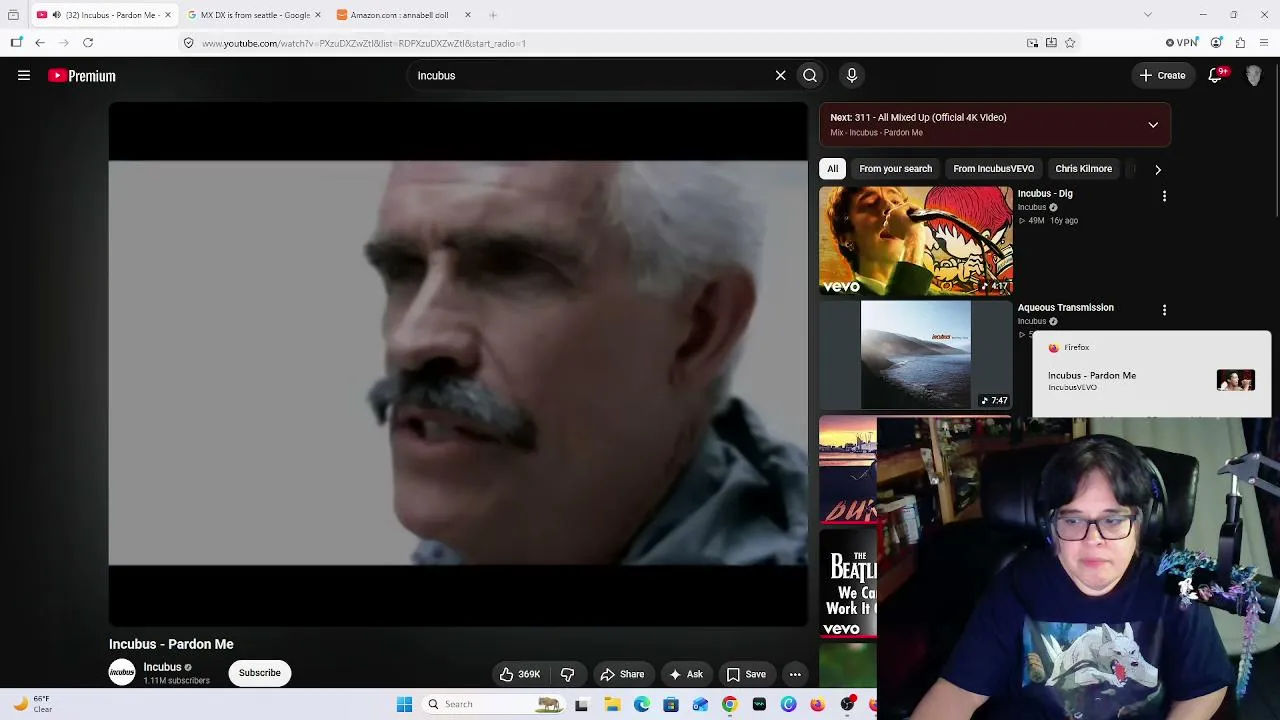This screenshot has width=1280, height=720.
Task: Focus the browser address bar URL
Action: [x=600, y=43]
